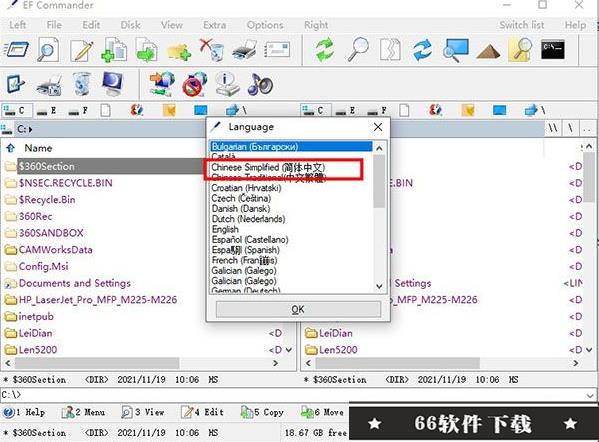Click the monitor with magnifier icon
Screen dimensions: 599x442
click(455, 50)
